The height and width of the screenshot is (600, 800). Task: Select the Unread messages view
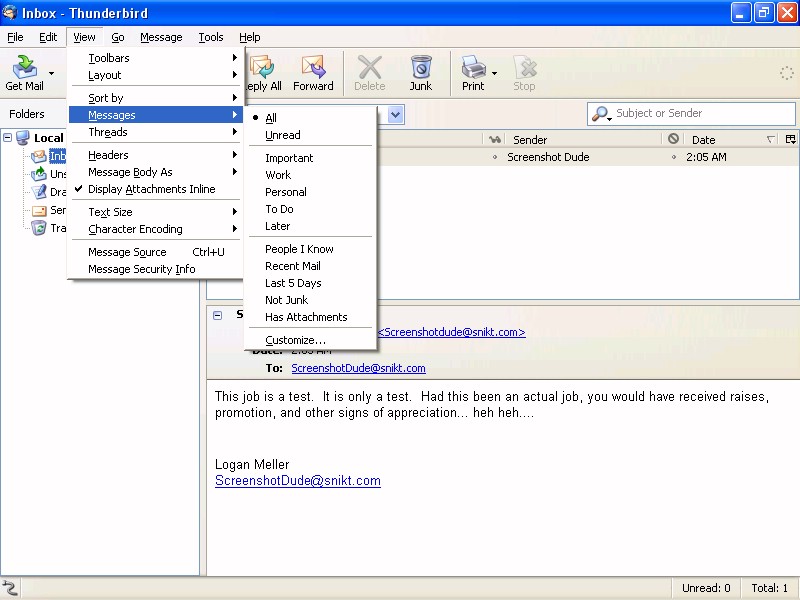click(311, 135)
